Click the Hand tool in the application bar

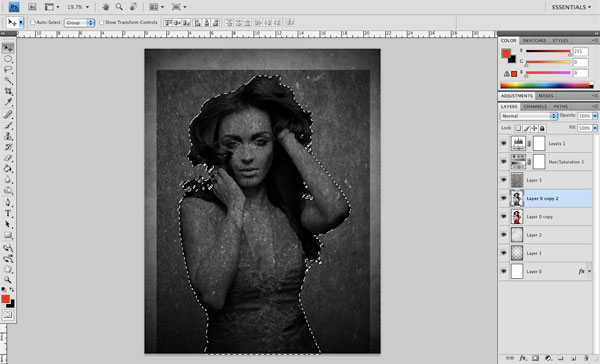pyautogui.click(x=106, y=7)
